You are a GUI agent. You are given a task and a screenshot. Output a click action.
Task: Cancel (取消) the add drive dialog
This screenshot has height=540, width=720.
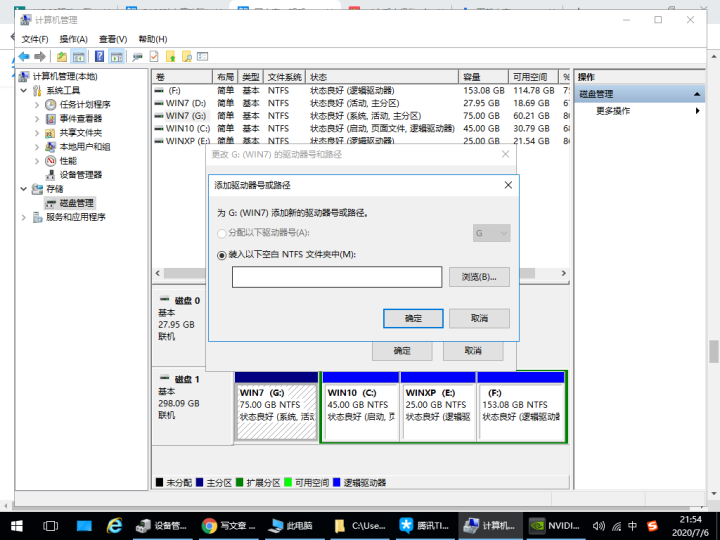[479, 318]
